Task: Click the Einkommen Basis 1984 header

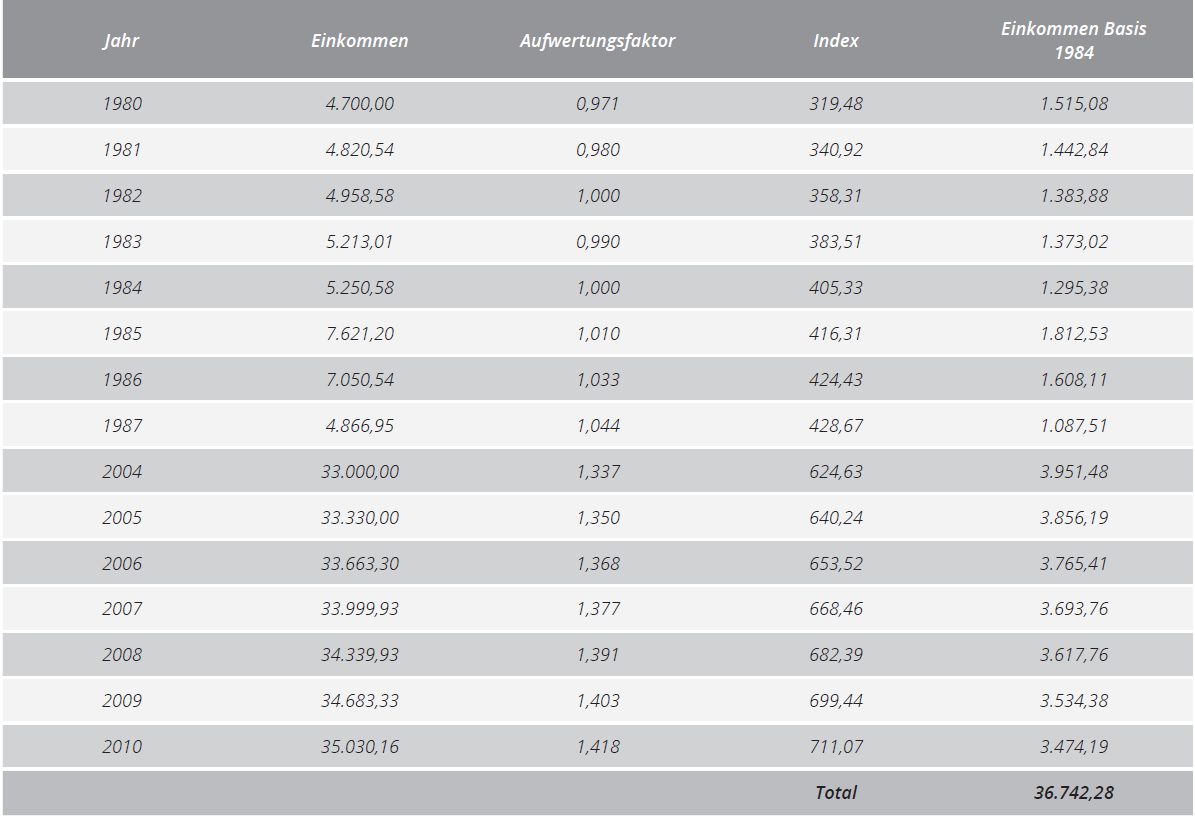Action: point(1074,40)
